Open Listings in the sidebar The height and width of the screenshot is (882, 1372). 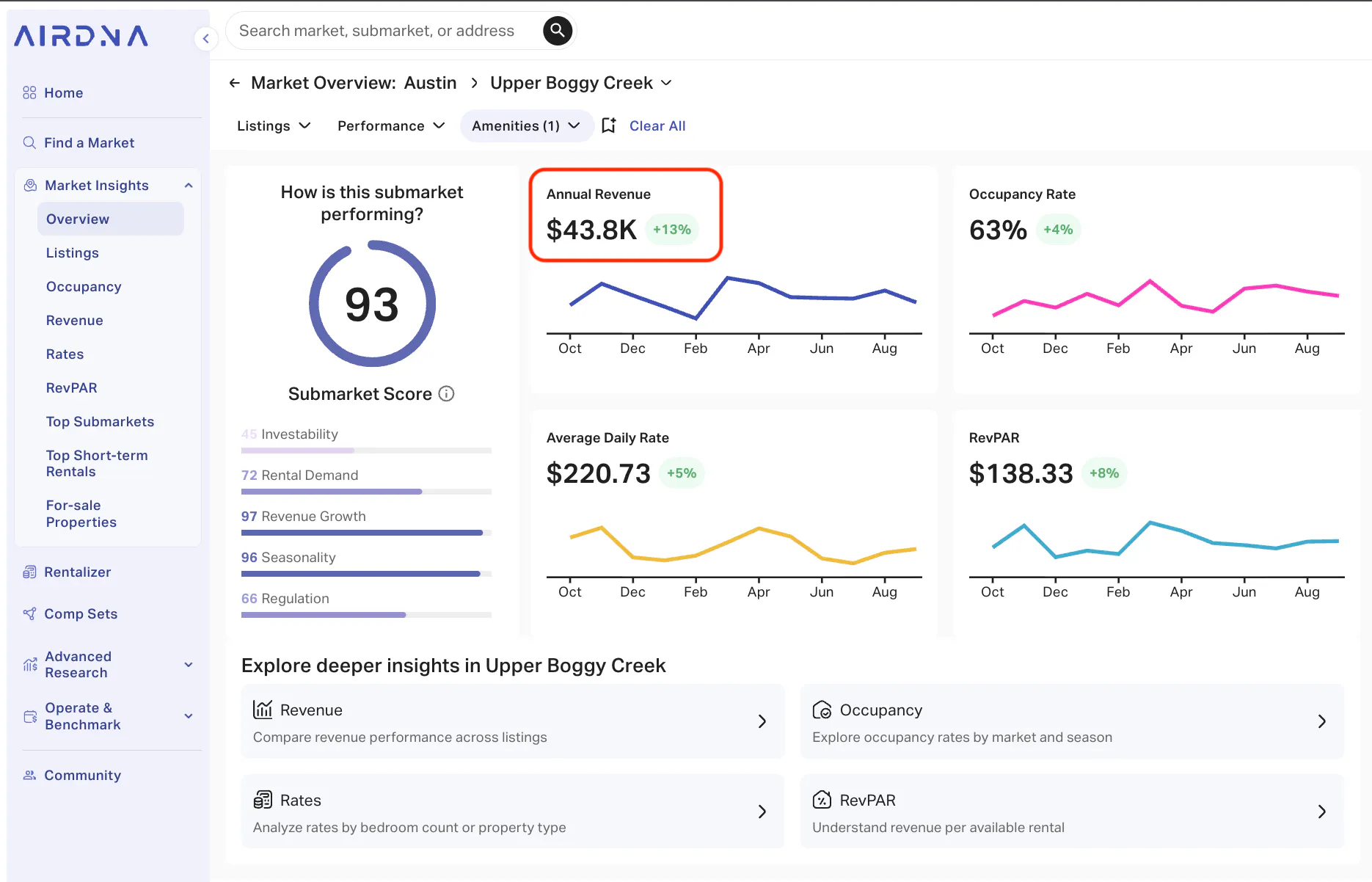[72, 252]
